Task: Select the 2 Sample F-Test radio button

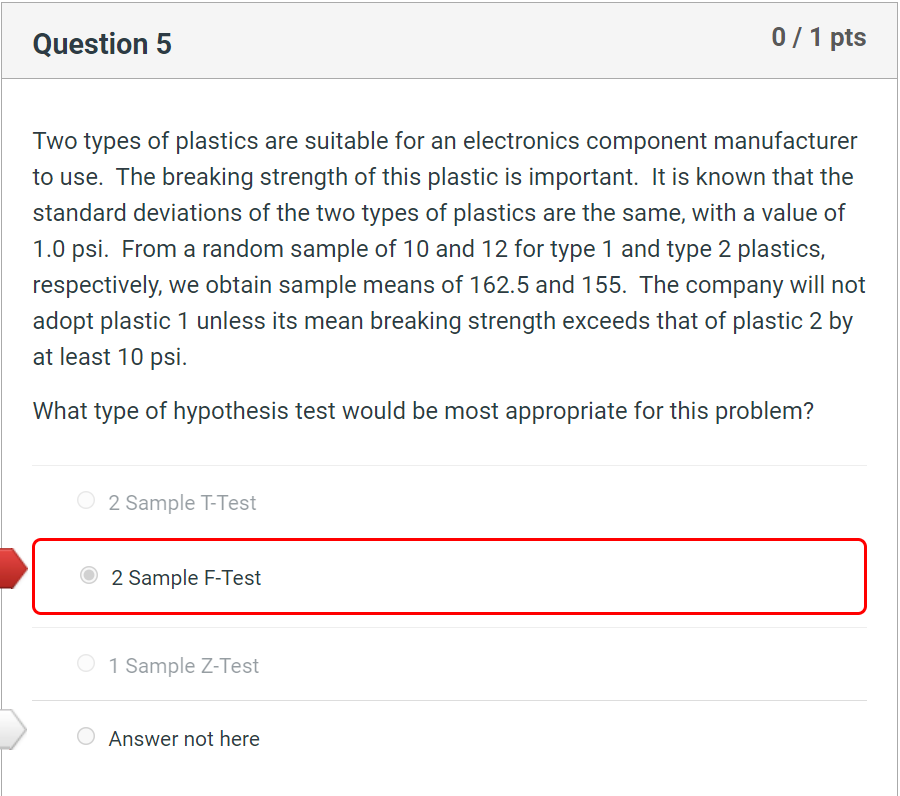Action: [89, 575]
